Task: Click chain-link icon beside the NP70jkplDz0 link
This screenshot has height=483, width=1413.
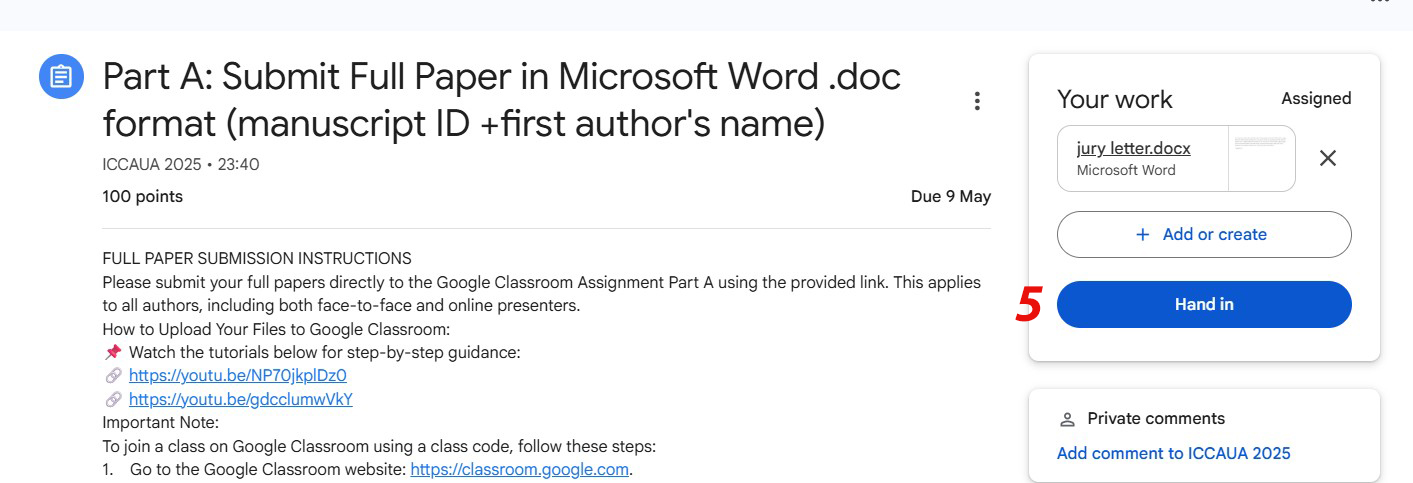Action: tap(113, 376)
